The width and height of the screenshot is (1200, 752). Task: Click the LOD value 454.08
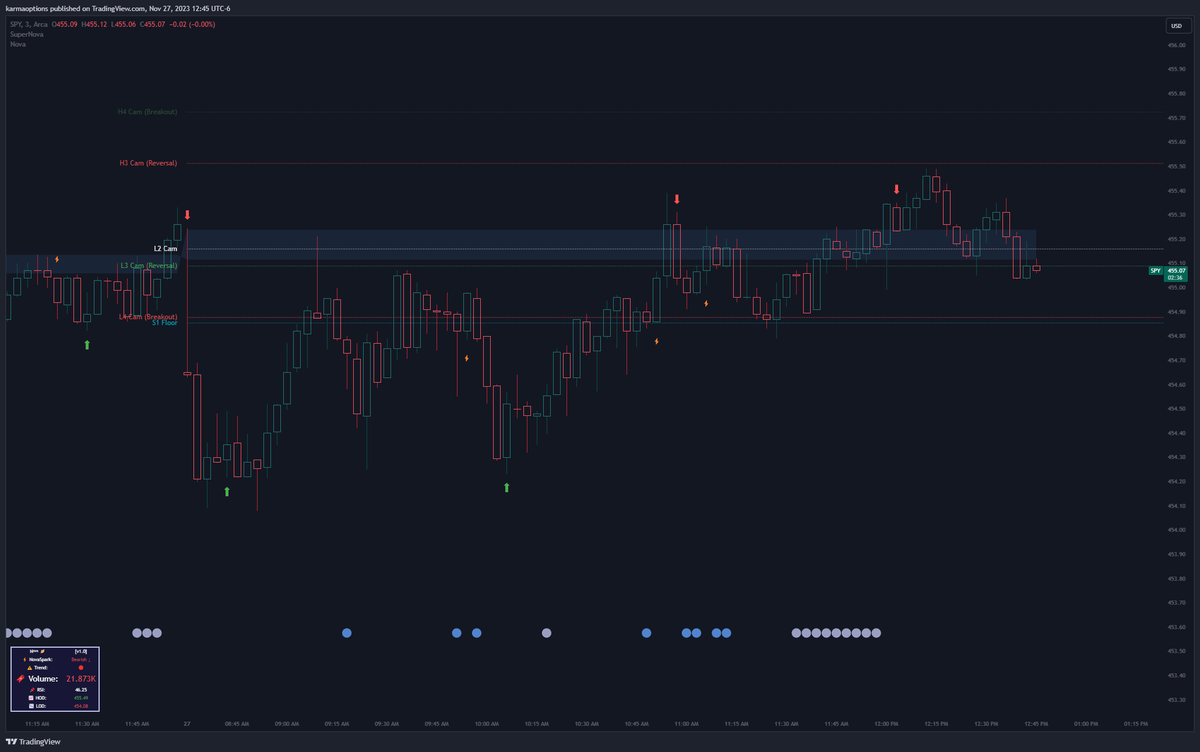click(81, 706)
